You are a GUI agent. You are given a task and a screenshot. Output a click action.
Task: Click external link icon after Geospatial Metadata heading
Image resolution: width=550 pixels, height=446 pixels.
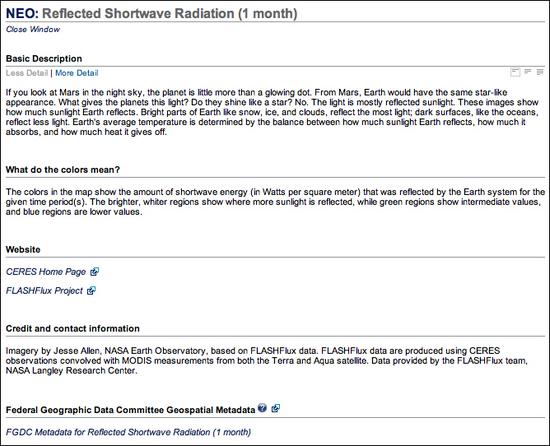tap(276, 408)
